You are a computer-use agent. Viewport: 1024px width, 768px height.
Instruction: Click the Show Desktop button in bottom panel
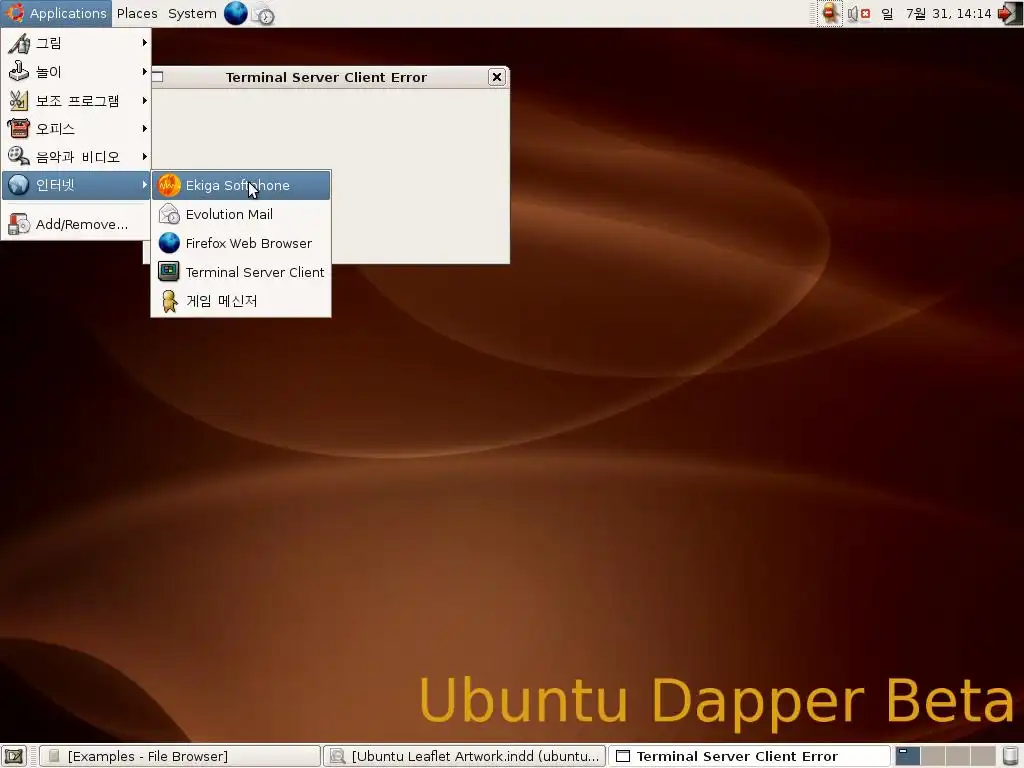pos(14,756)
